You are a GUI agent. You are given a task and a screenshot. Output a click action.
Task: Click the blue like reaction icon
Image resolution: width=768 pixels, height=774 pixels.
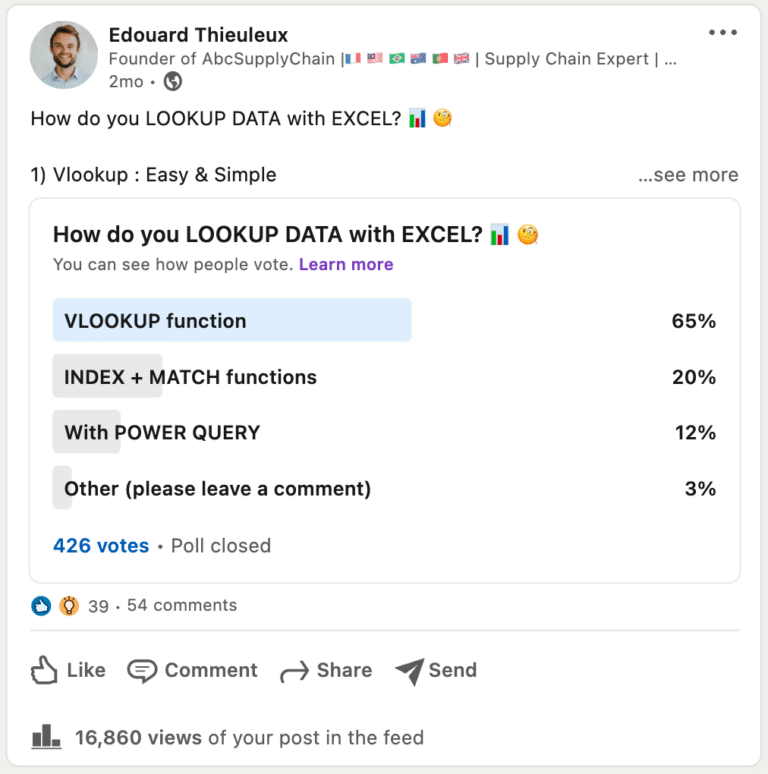click(41, 605)
